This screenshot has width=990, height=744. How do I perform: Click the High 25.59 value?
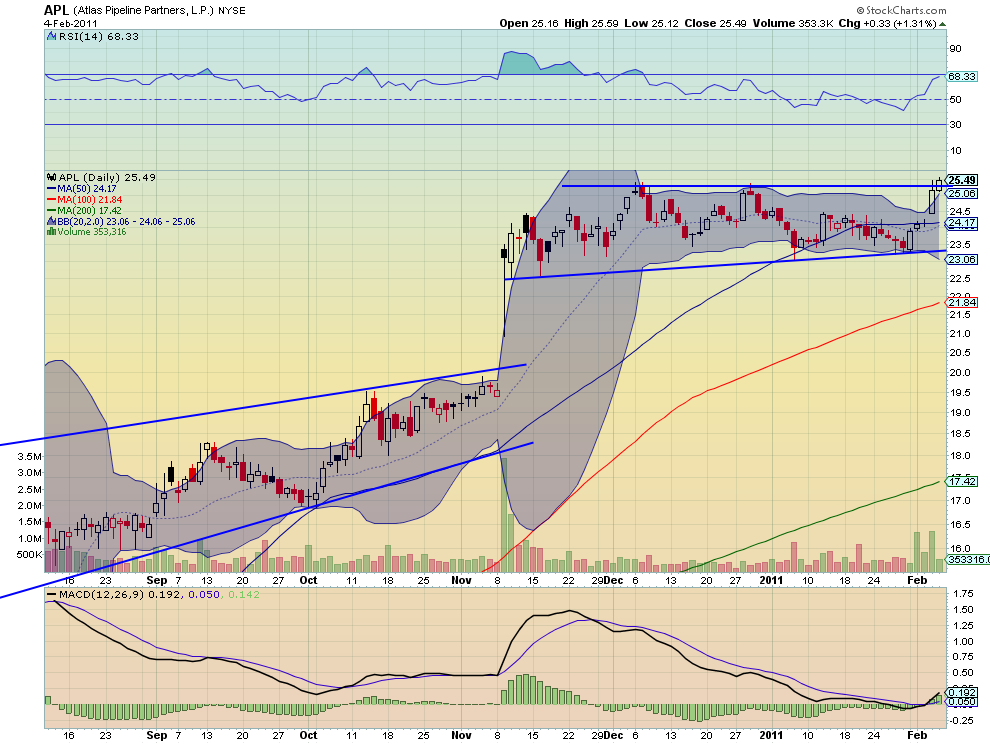591,23
